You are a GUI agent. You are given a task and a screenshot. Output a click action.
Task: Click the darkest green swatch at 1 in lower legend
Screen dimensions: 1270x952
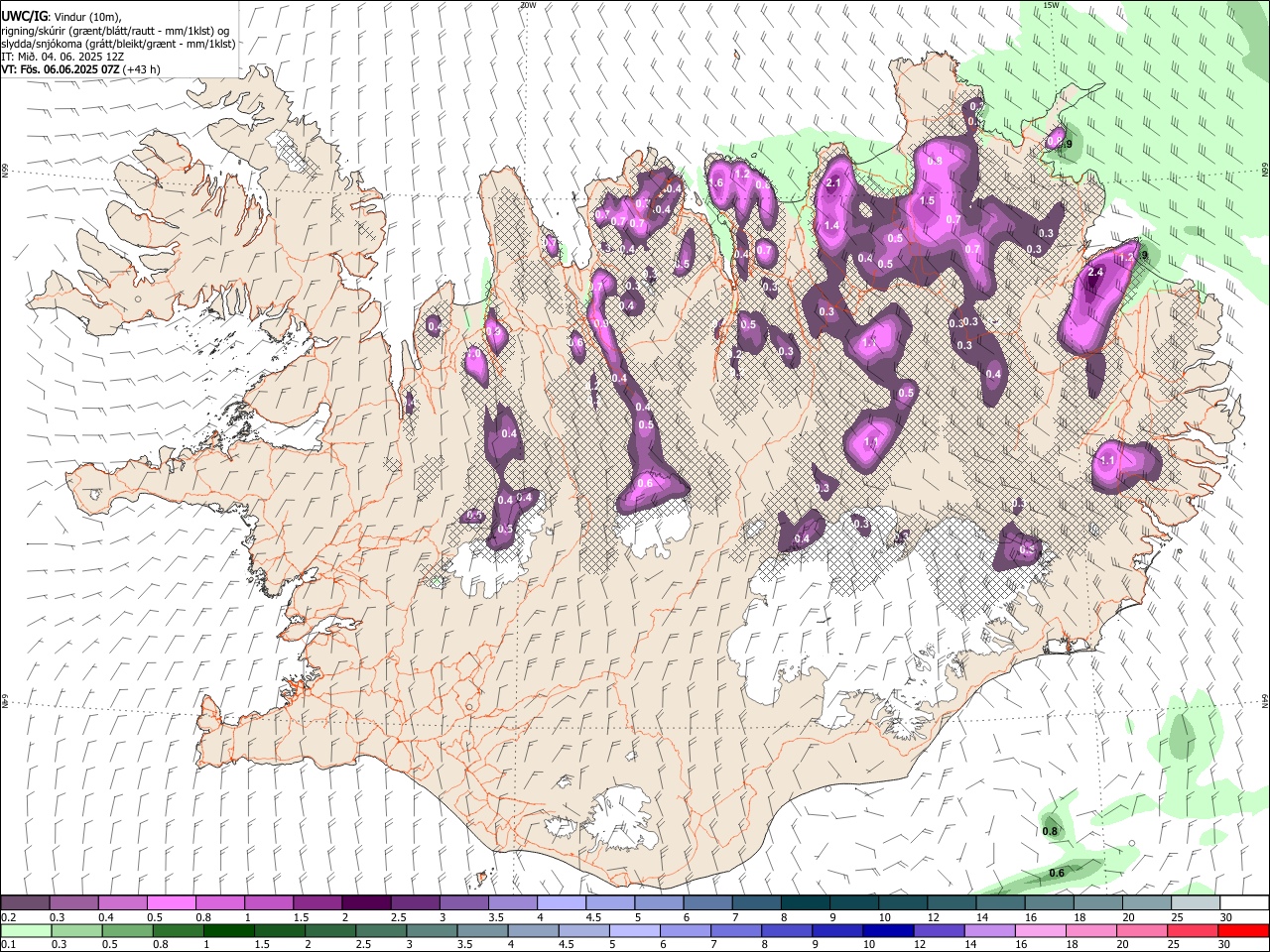coord(227,931)
